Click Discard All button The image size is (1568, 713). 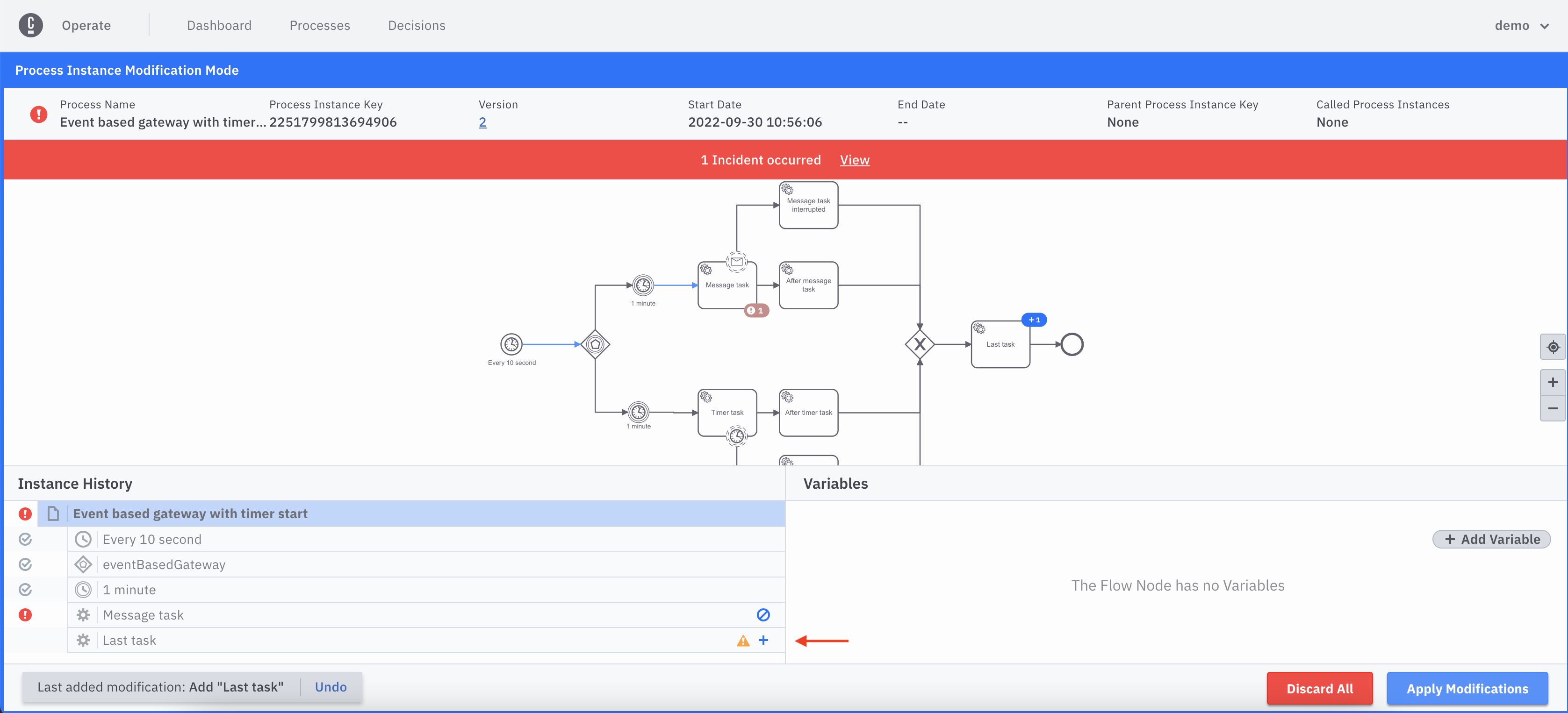1319,689
